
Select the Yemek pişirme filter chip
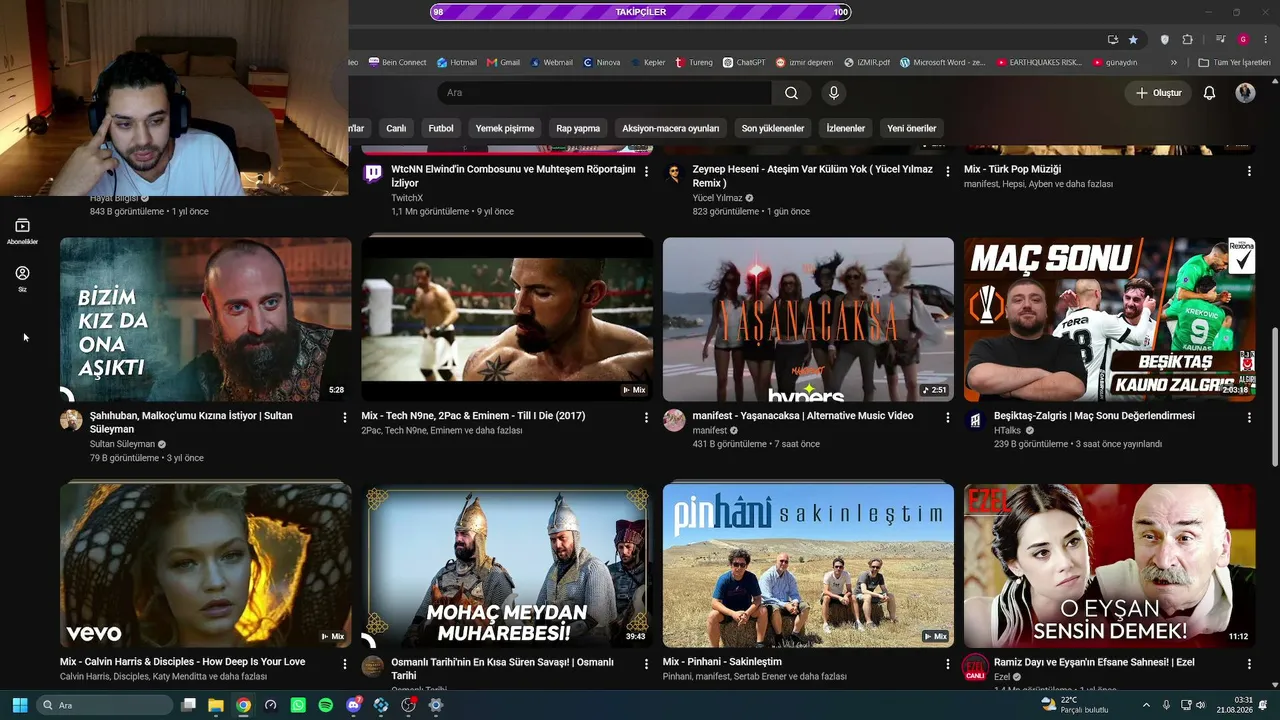pyautogui.click(x=505, y=128)
